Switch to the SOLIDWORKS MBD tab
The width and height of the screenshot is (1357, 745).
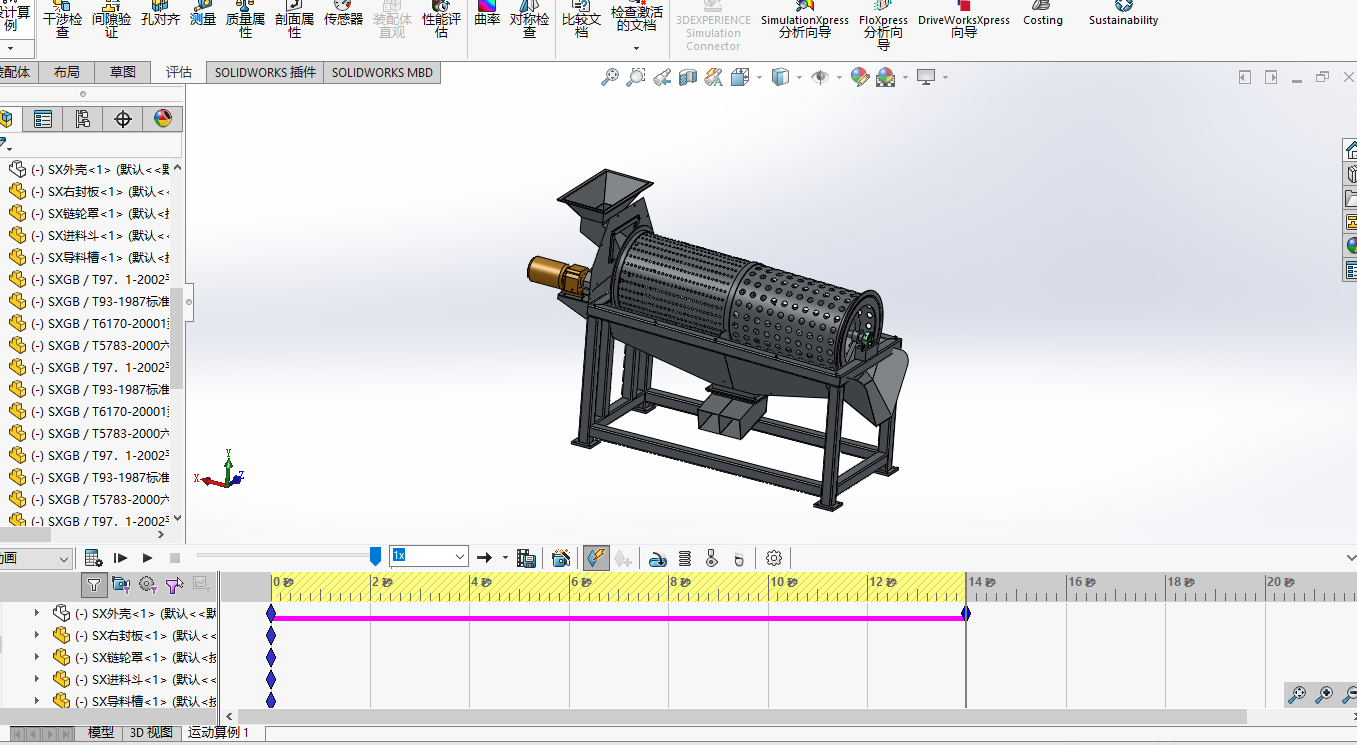[x=382, y=72]
